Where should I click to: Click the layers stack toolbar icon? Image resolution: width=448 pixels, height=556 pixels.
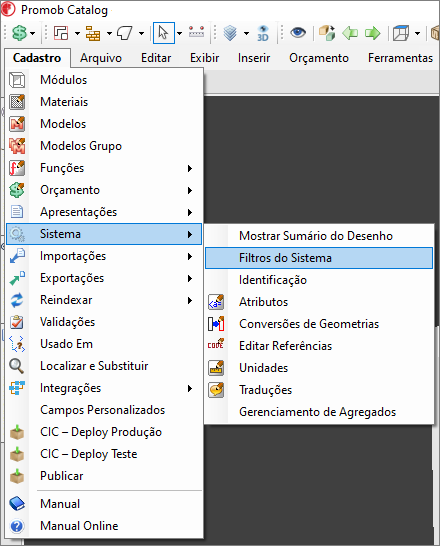pos(230,33)
